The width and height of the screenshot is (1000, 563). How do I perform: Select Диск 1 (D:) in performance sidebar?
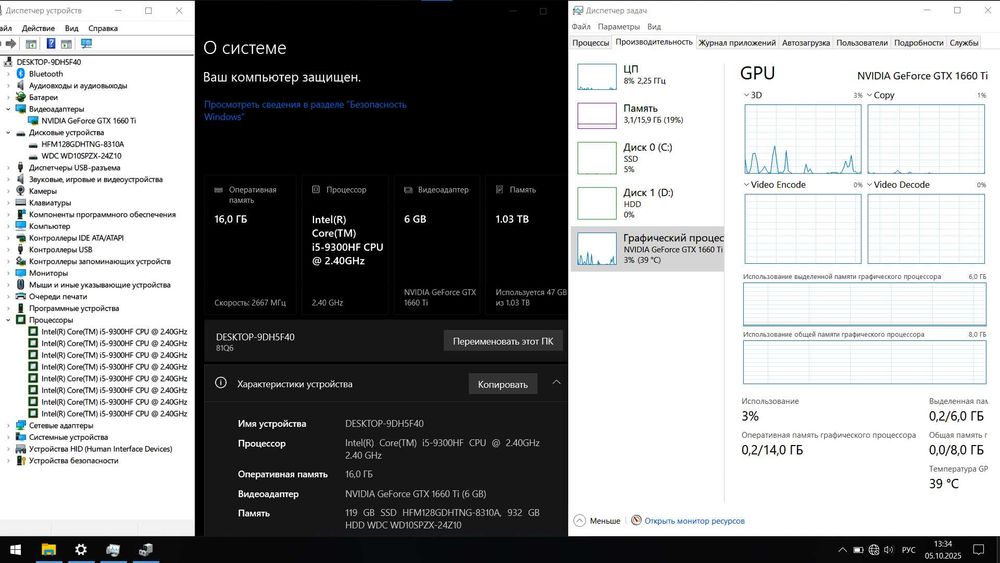pyautogui.click(x=647, y=203)
